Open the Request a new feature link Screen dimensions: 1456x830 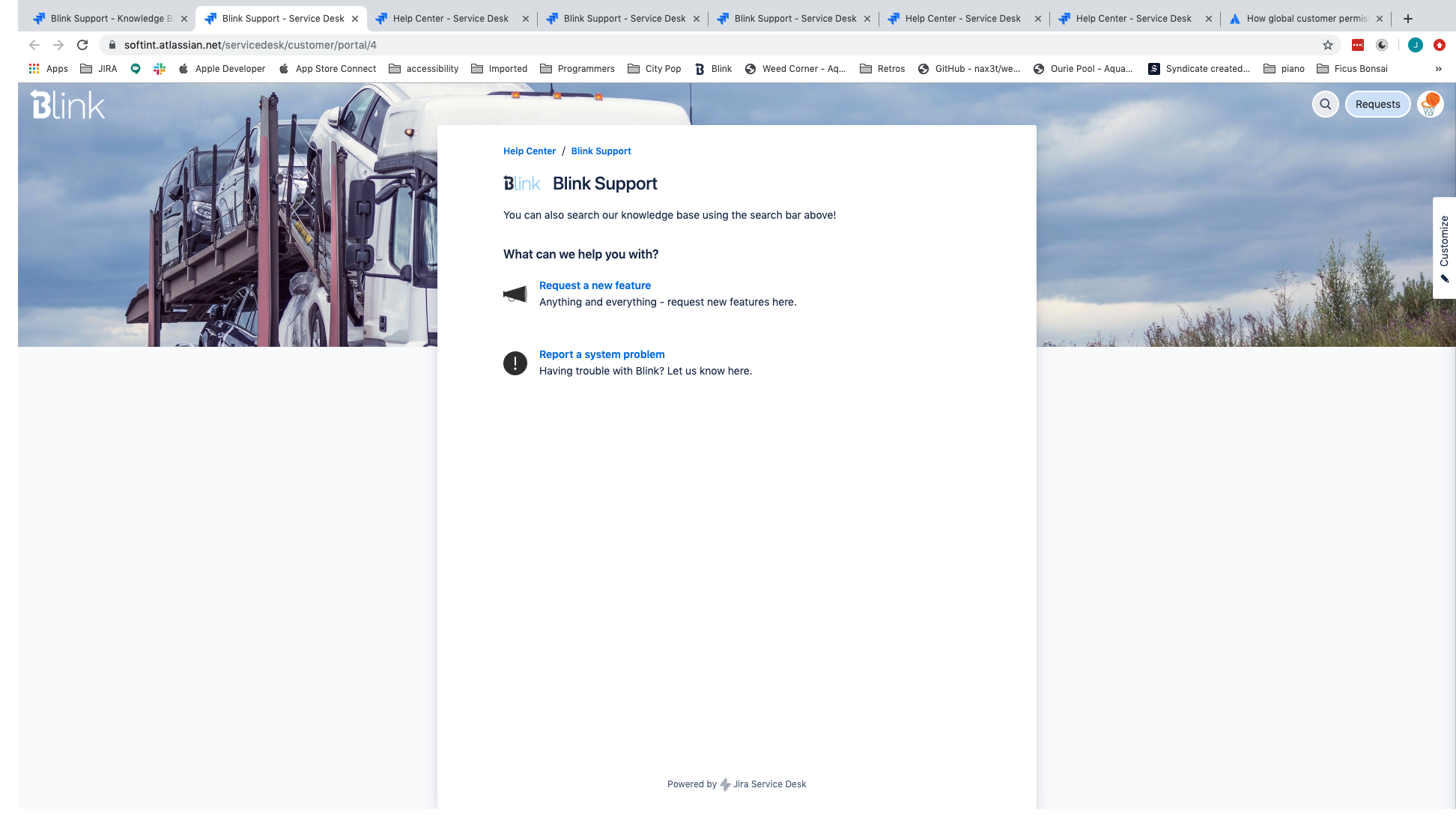[x=595, y=285]
